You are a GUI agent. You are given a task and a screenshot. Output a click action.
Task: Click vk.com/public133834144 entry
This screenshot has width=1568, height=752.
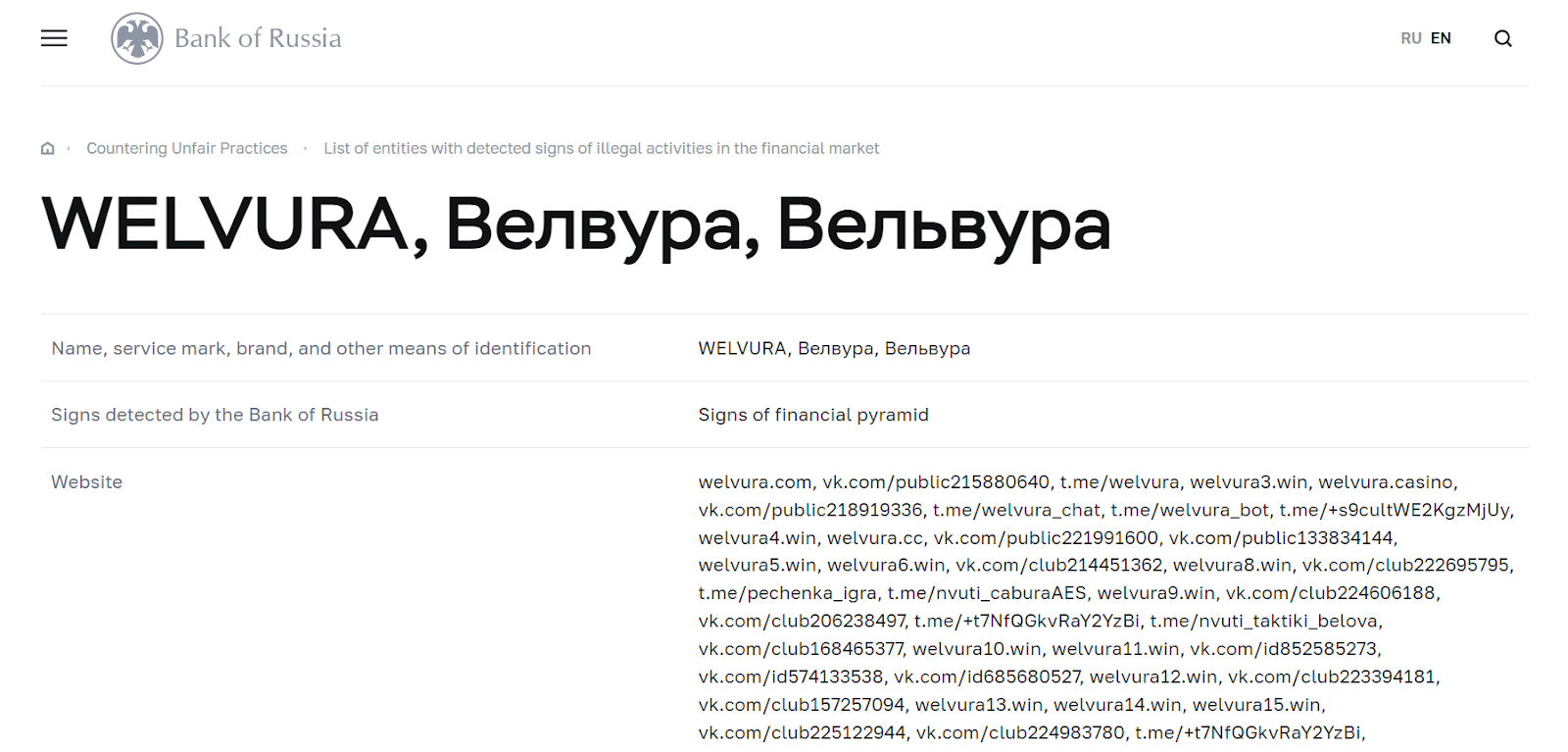pos(1281,537)
